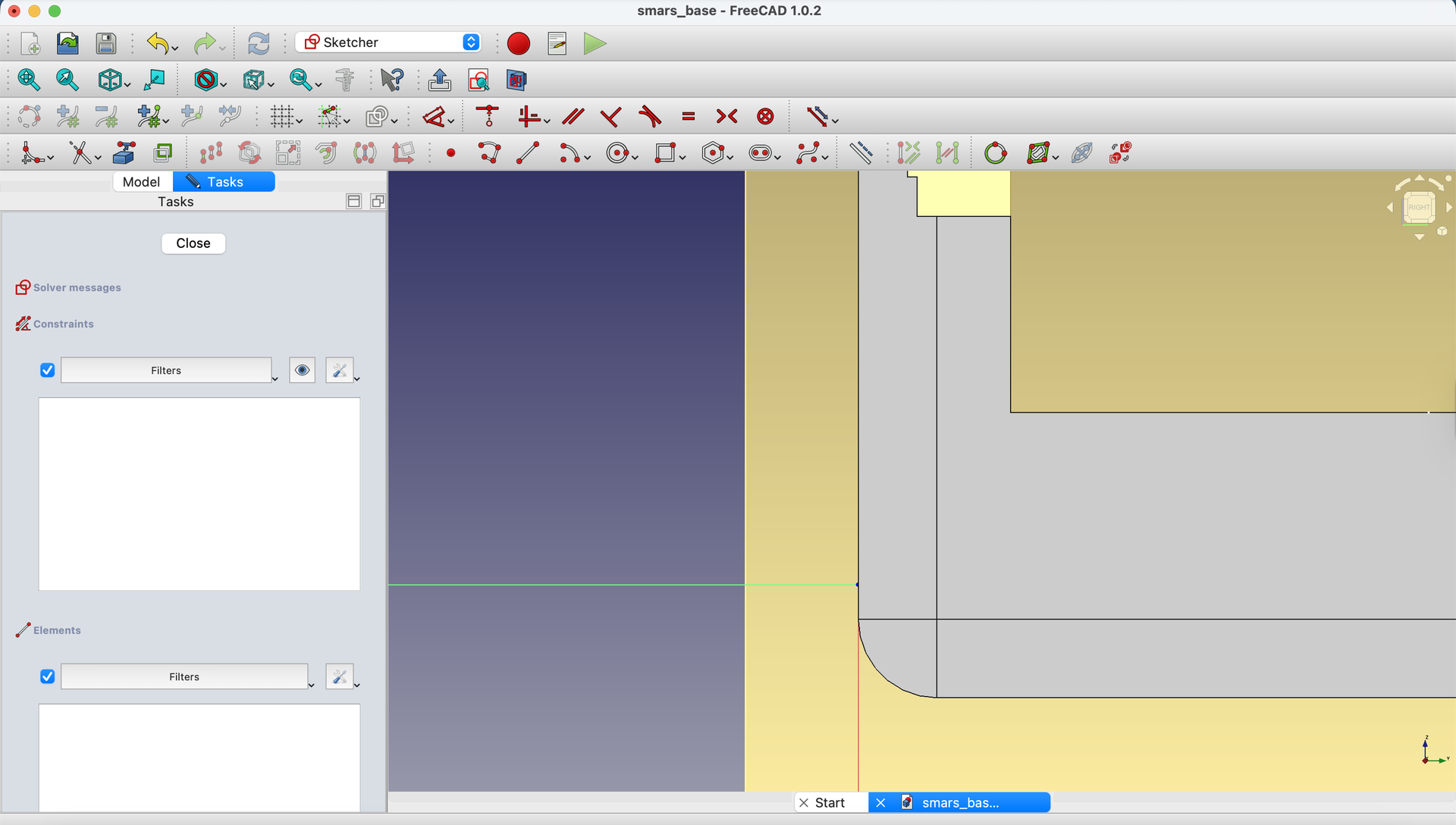This screenshot has height=825, width=1456.
Task: Switch to the Start document tab
Action: coord(830,802)
